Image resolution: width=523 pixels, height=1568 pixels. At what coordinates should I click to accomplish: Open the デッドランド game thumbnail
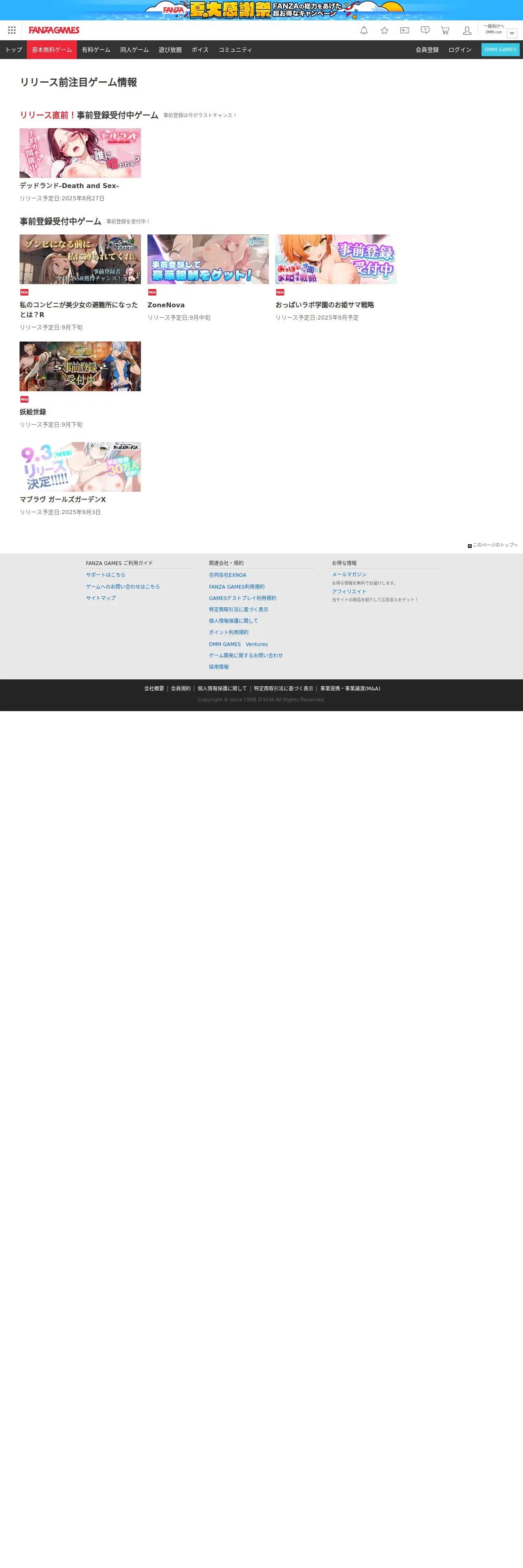click(80, 153)
